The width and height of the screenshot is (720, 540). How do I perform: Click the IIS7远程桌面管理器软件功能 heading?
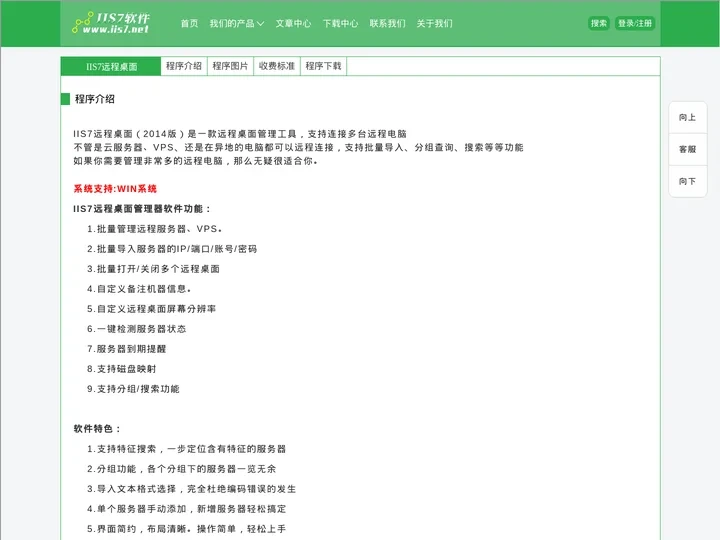[x=142, y=209]
